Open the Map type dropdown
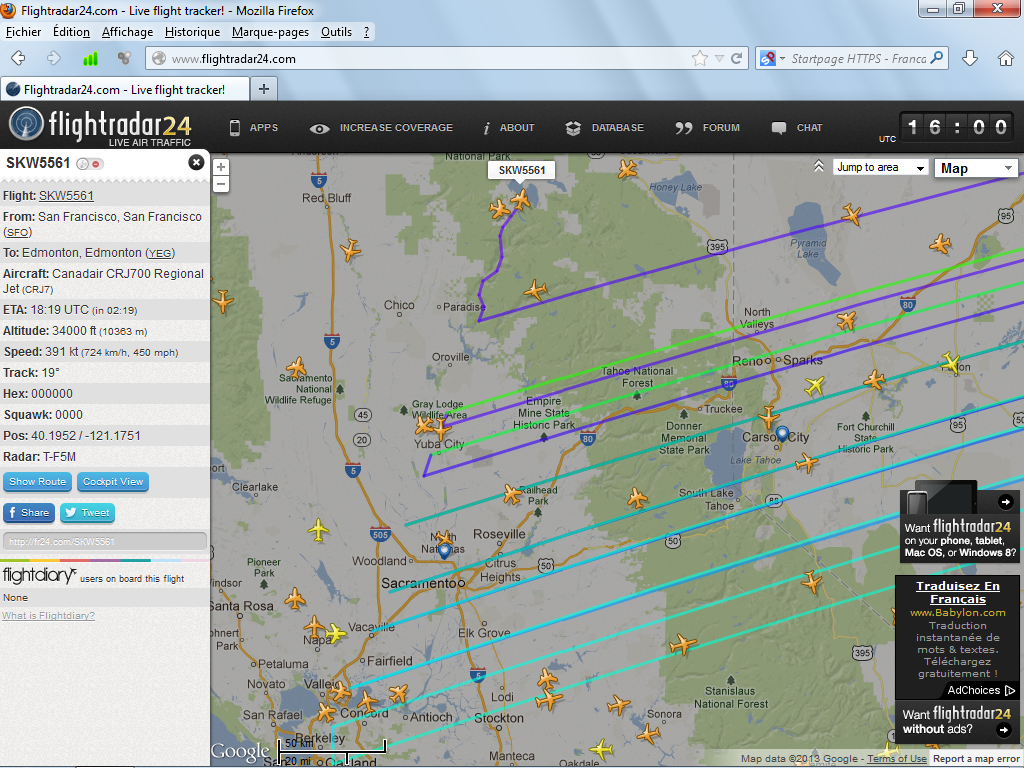Viewport: 1024px width, 768px height. click(x=976, y=168)
